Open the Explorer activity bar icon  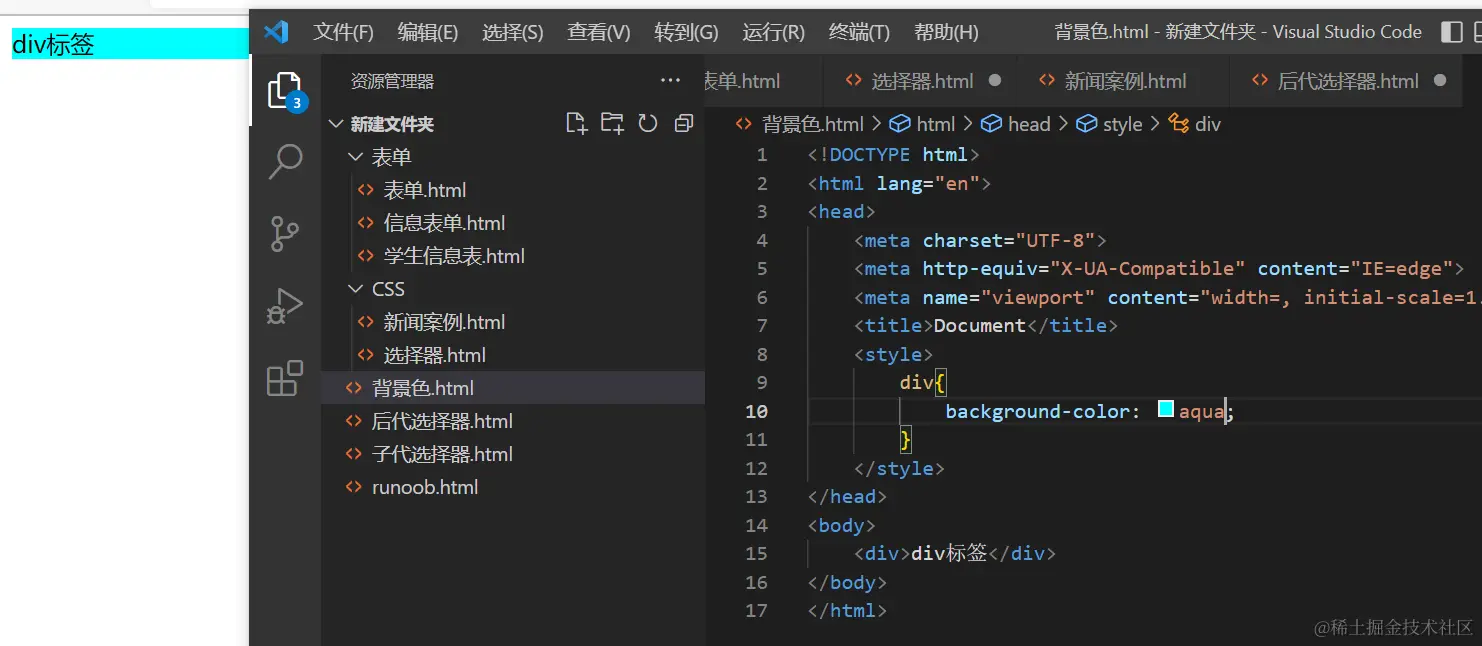285,92
